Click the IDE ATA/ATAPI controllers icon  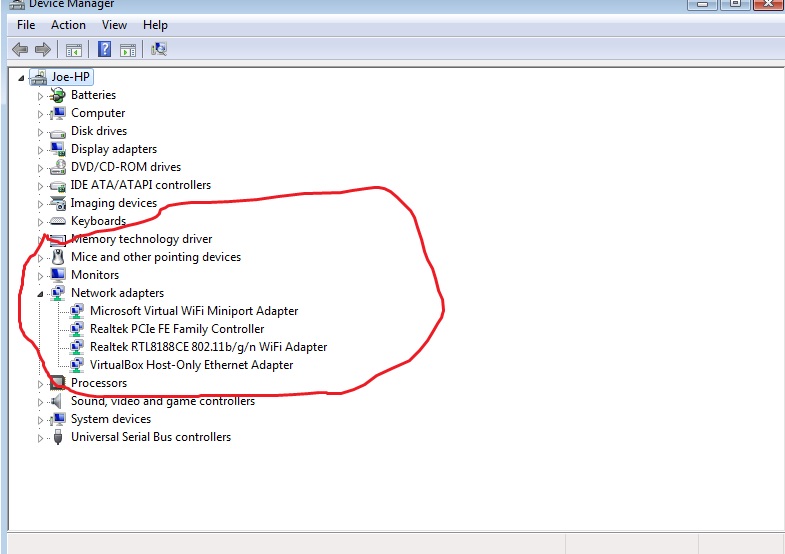(58, 186)
